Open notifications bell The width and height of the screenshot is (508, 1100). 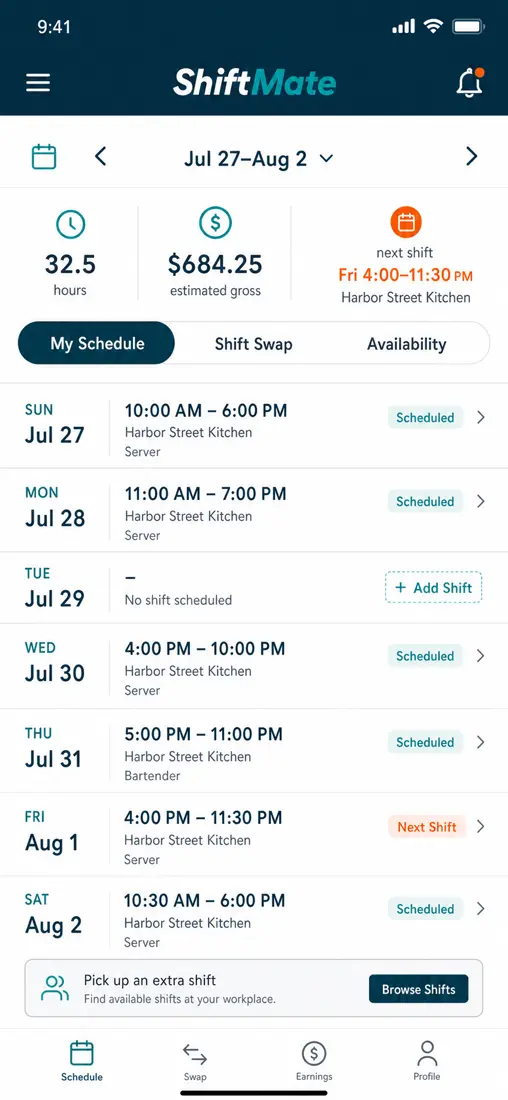(469, 83)
